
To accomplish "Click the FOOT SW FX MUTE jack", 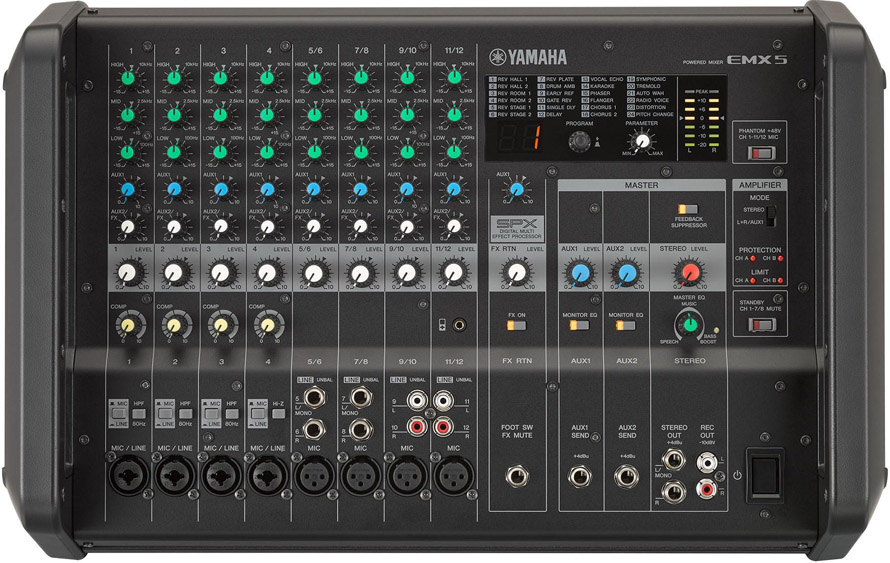I will coord(517,476).
